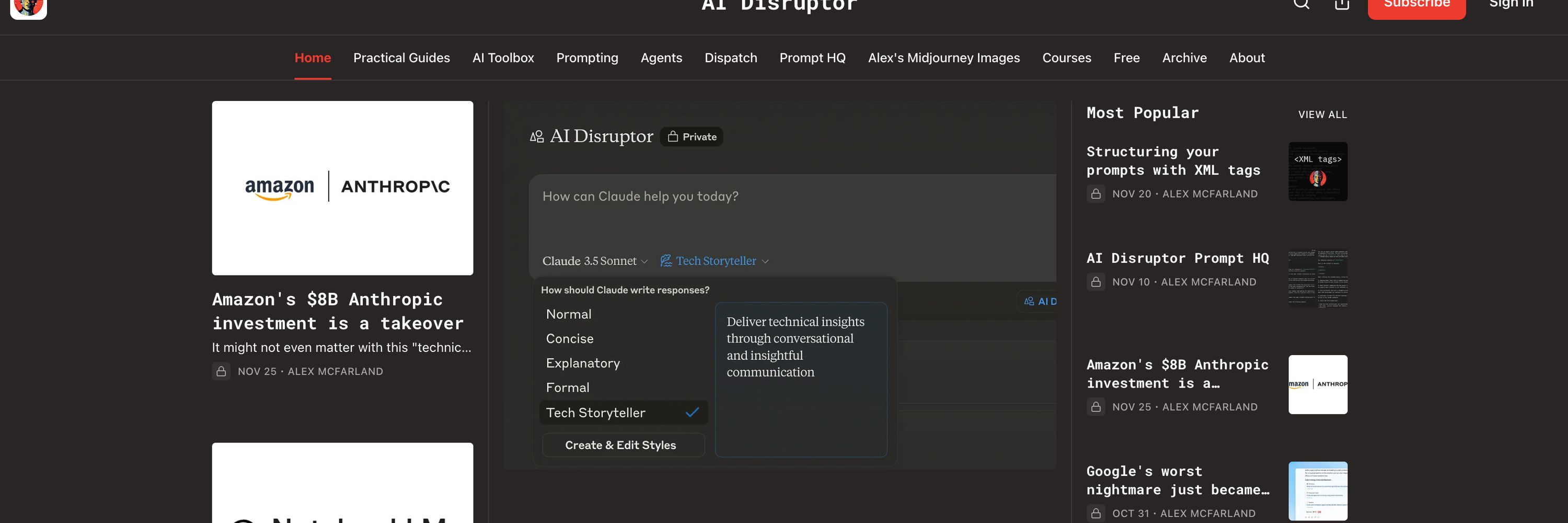Image resolution: width=1568 pixels, height=523 pixels.
Task: Click lock icon next to NOV 20
Action: click(1096, 194)
